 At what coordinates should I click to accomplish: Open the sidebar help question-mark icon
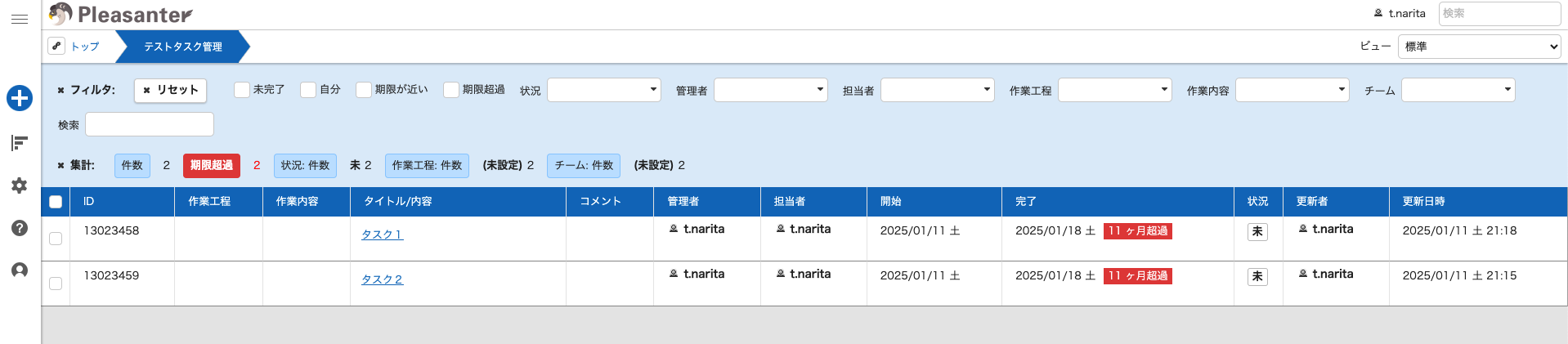[20, 228]
